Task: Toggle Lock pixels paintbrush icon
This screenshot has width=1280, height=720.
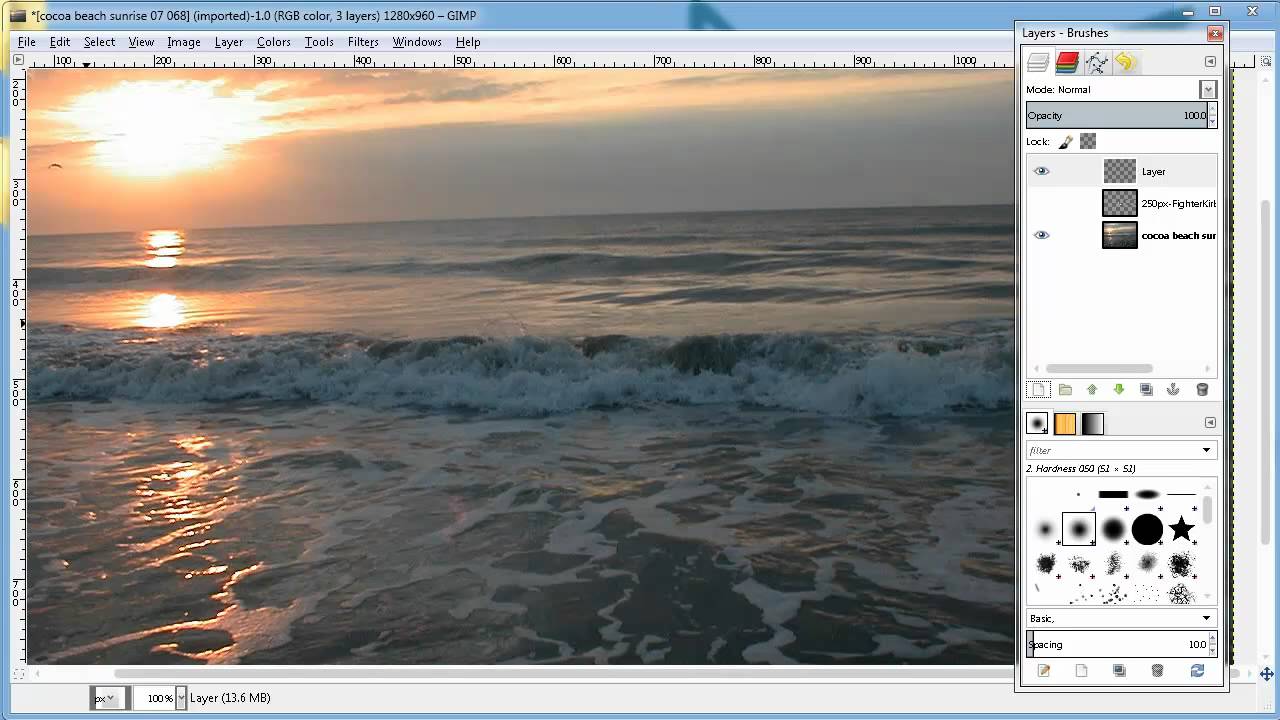Action: pyautogui.click(x=1066, y=142)
